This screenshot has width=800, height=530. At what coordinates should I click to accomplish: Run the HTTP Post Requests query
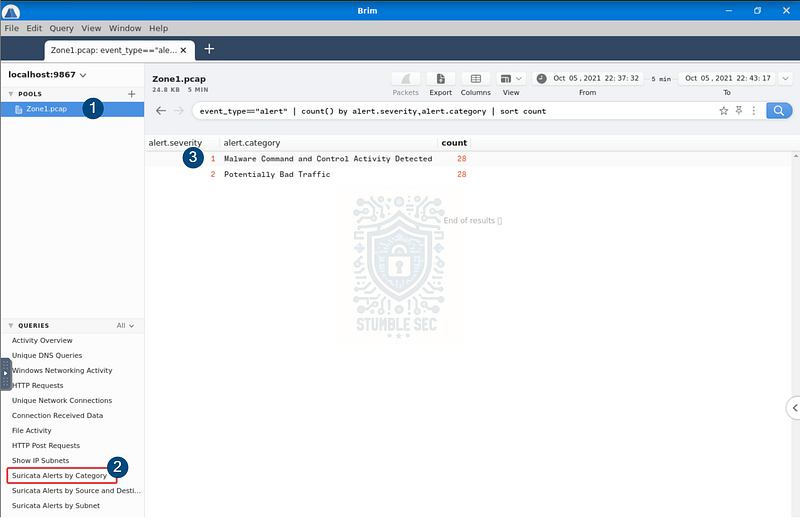[46, 445]
